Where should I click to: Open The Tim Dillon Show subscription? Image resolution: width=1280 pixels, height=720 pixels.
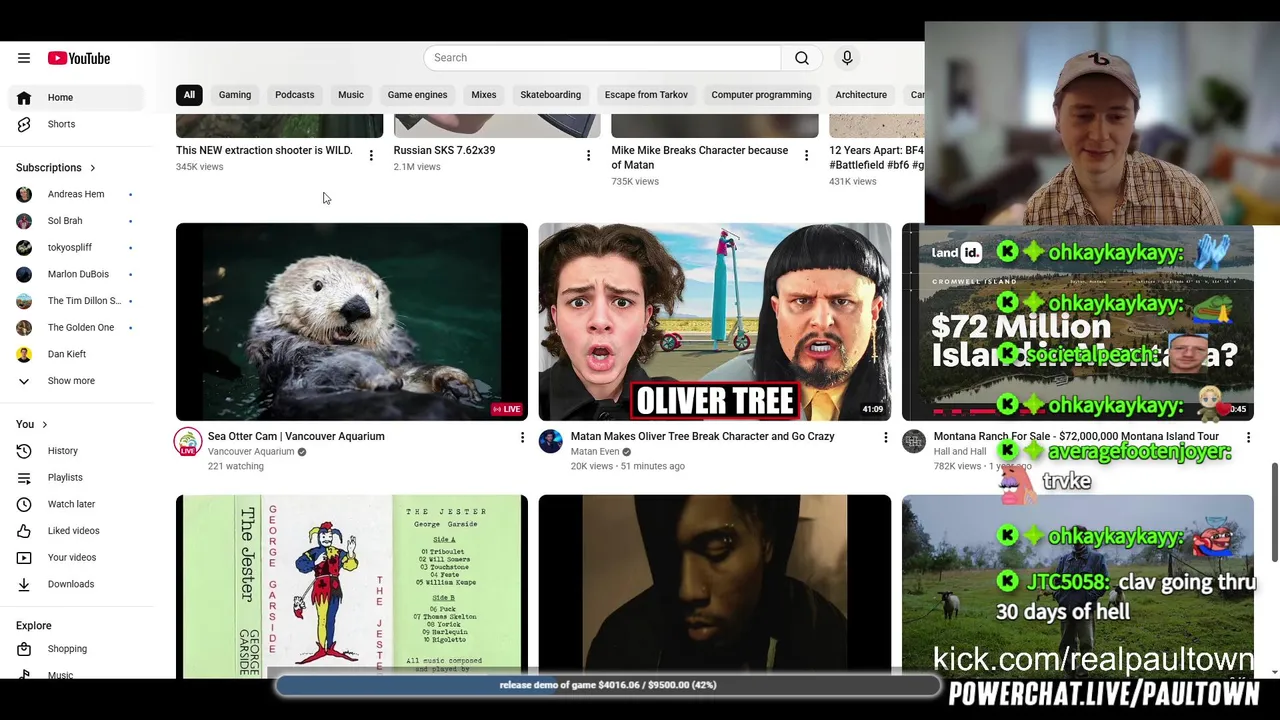tap(77, 301)
